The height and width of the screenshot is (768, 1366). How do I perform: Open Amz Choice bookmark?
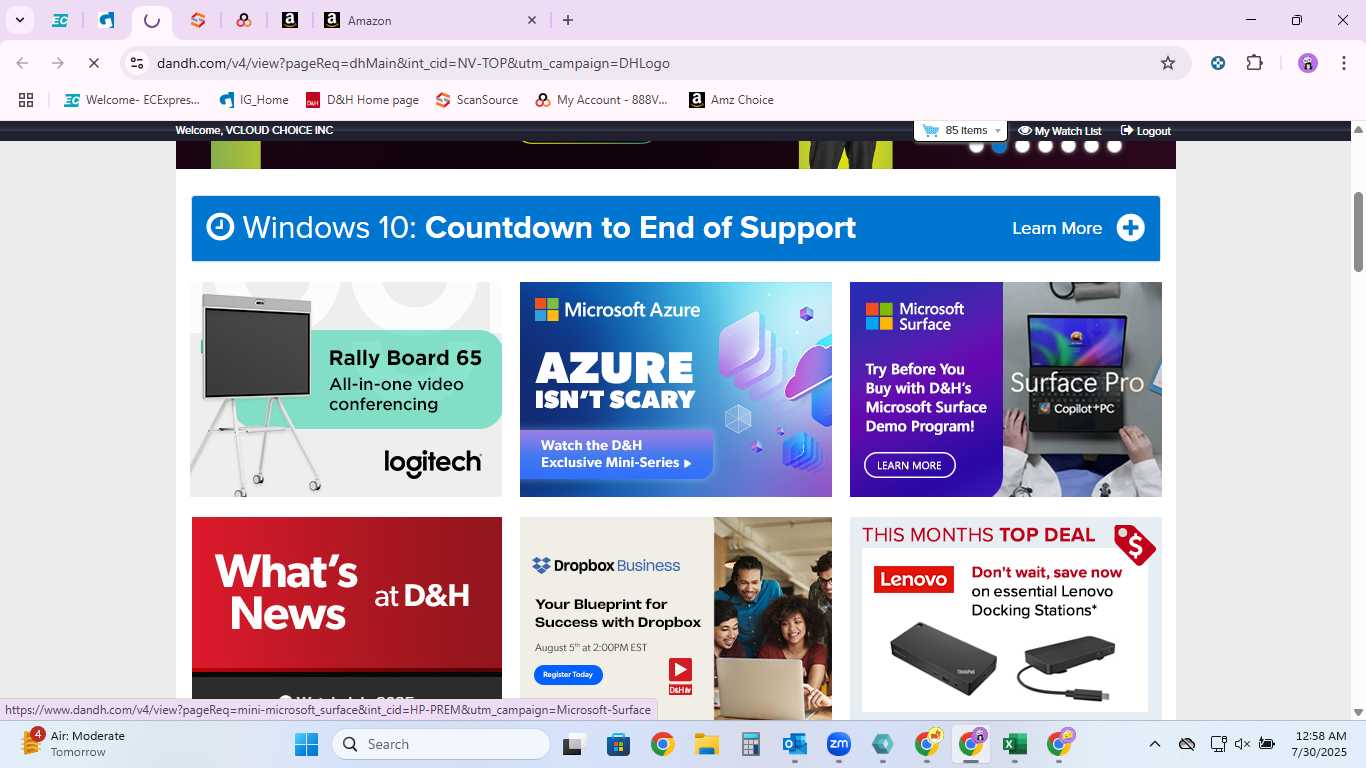coord(731,100)
